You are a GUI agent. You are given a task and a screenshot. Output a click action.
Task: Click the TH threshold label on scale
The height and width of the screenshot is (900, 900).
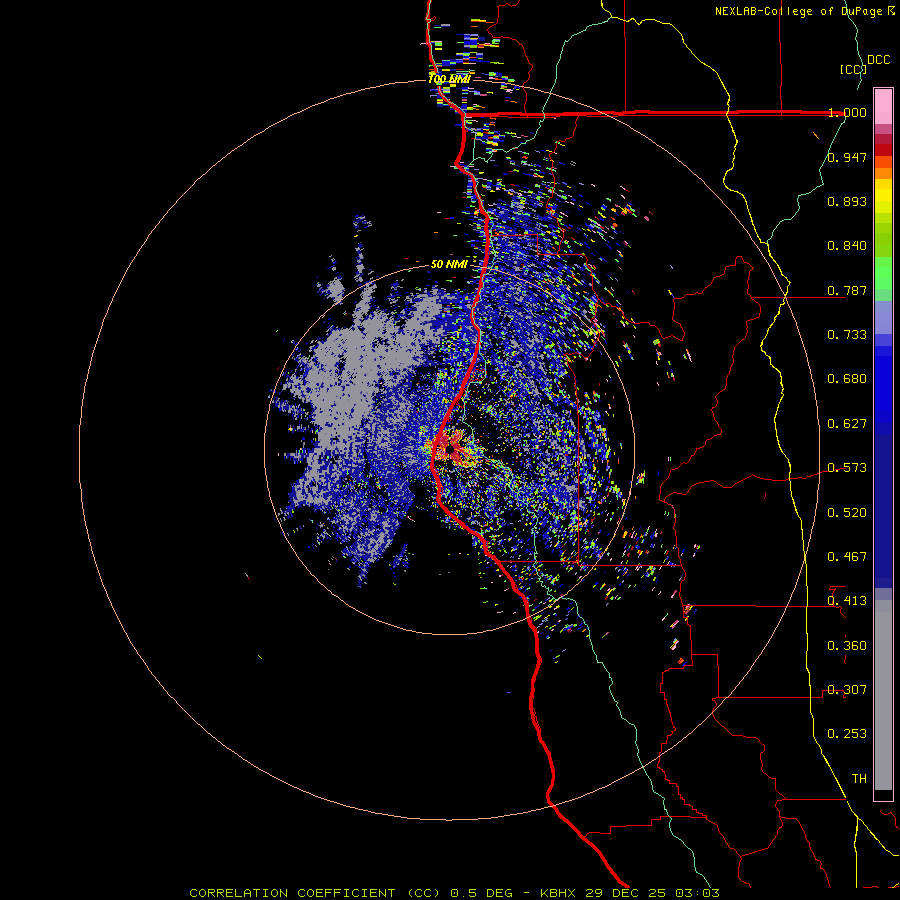(859, 778)
